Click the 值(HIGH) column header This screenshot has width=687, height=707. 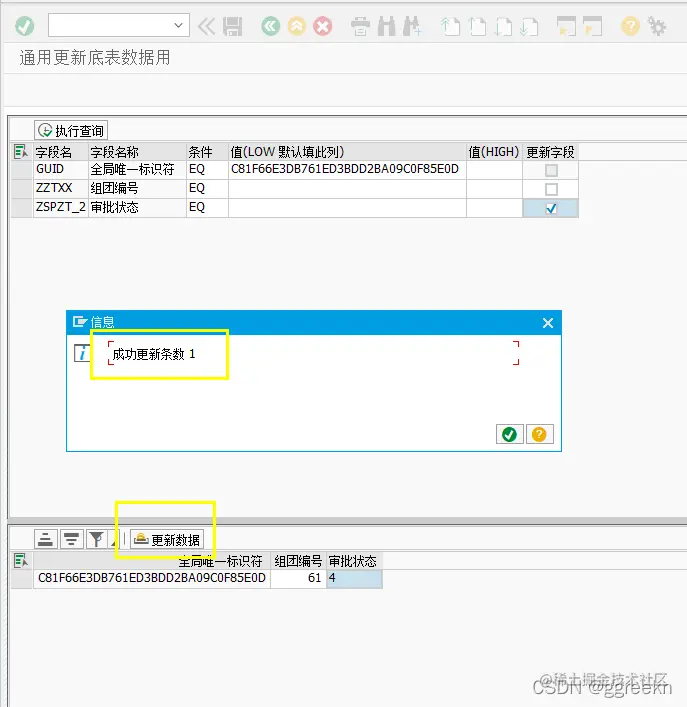click(x=494, y=152)
